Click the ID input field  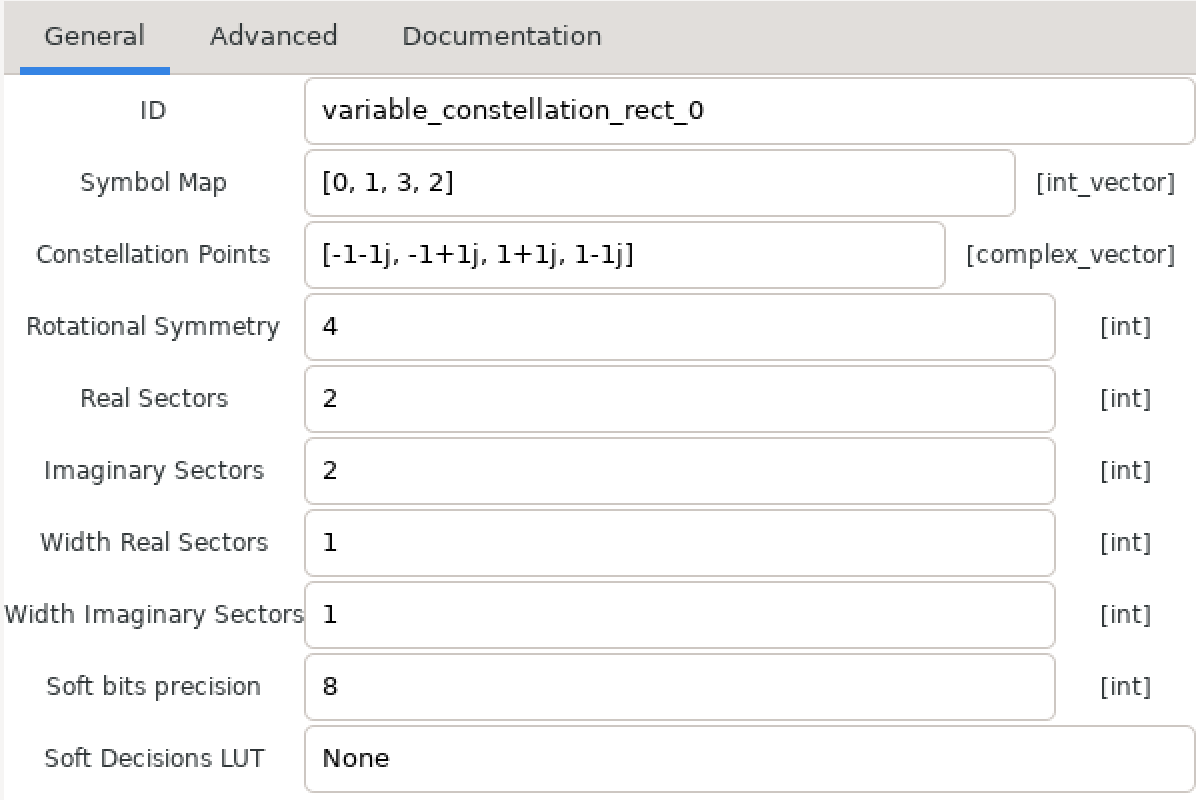click(x=749, y=111)
